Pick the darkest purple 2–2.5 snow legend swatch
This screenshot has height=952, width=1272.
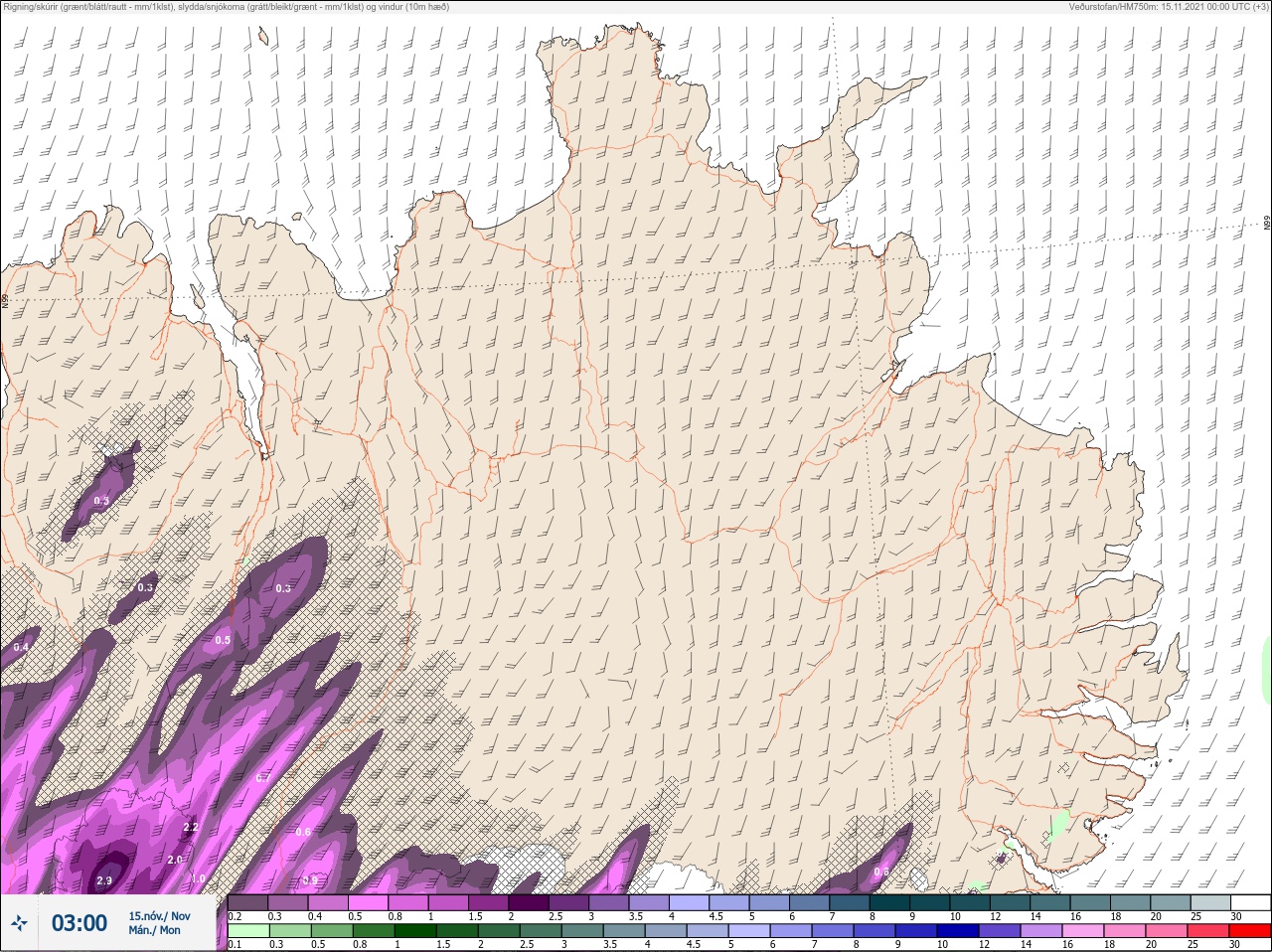point(531,902)
